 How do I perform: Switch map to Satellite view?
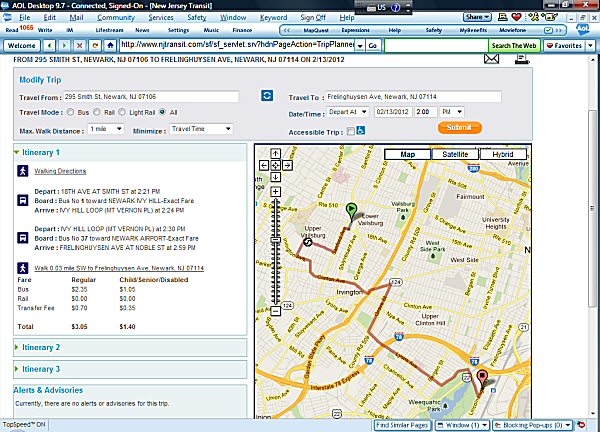[x=455, y=154]
